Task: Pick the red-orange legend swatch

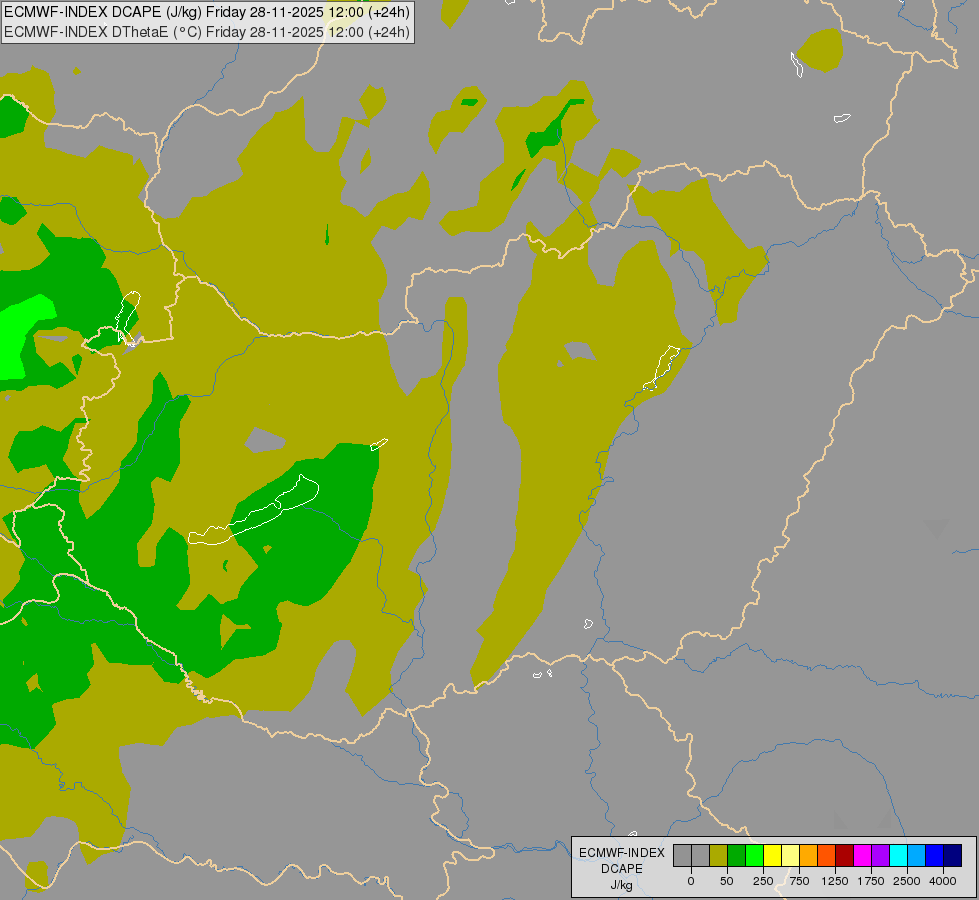Action: click(x=827, y=856)
